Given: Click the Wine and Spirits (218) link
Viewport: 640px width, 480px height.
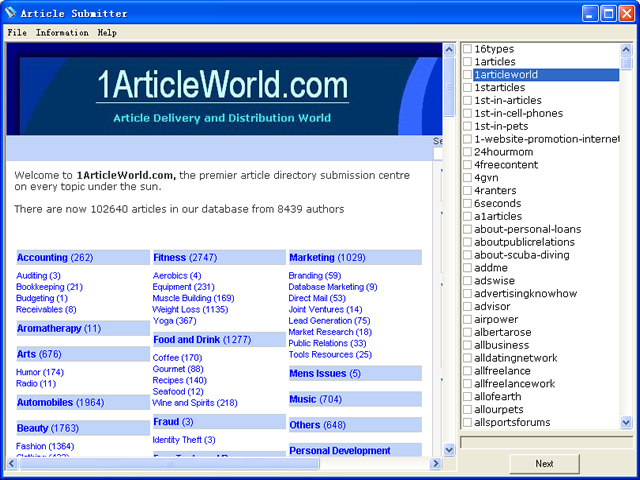Looking at the screenshot, I should click(x=195, y=403).
